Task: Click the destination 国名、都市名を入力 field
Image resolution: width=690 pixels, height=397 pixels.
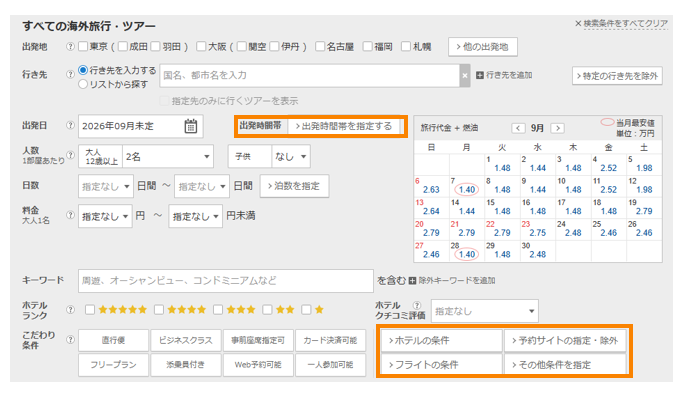Action: (309, 76)
